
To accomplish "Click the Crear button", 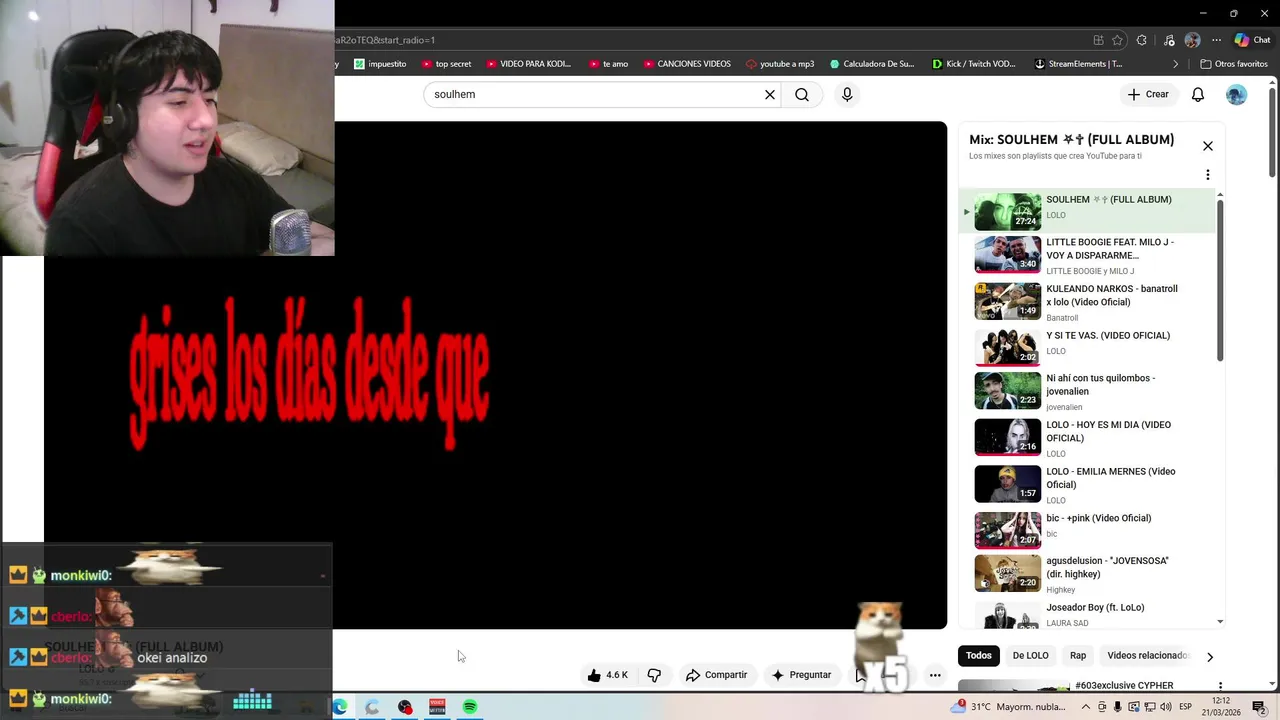I will (x=1148, y=94).
